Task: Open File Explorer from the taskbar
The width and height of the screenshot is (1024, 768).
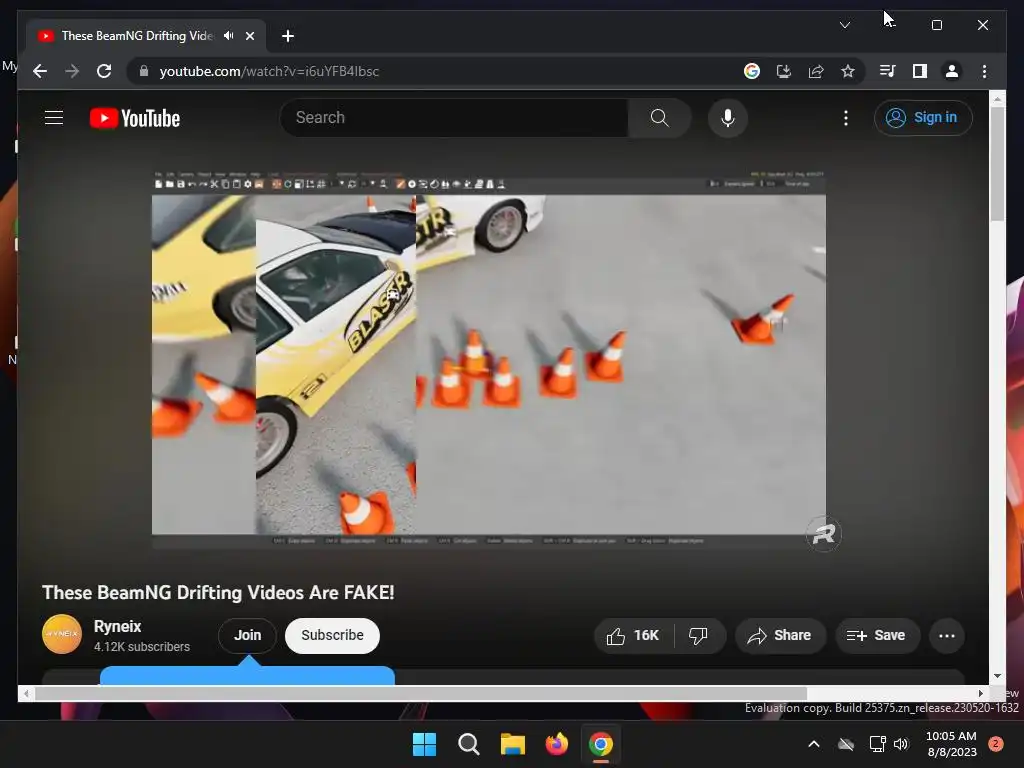Action: tap(513, 744)
